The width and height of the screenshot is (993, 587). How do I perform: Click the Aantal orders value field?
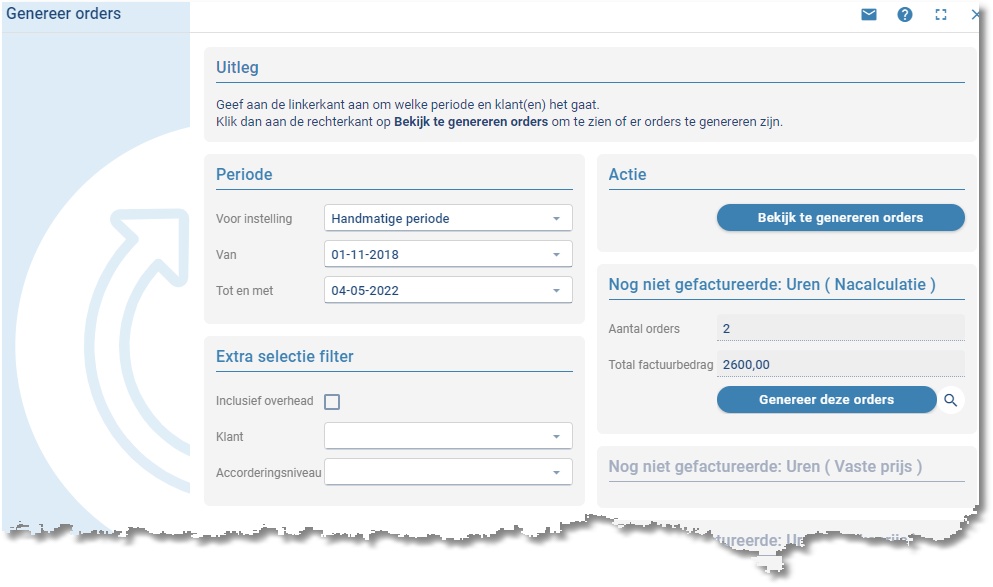[x=840, y=328]
